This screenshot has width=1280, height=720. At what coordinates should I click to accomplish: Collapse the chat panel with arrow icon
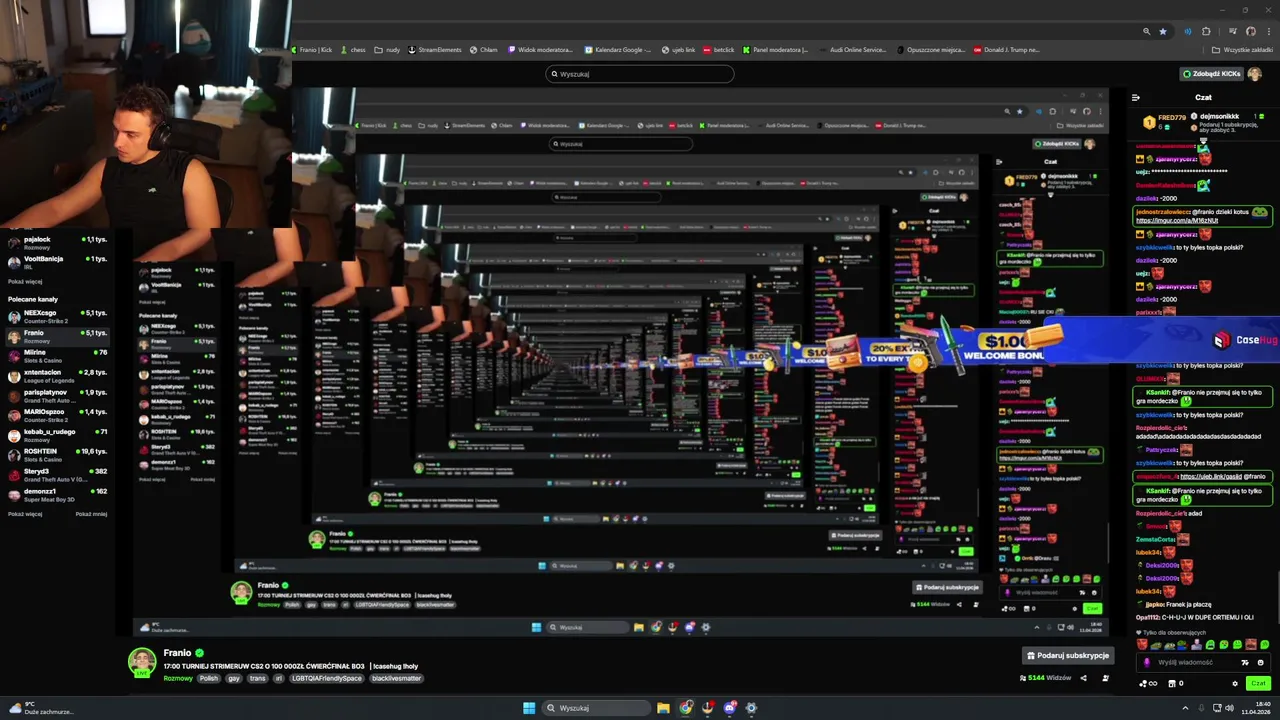(1136, 97)
